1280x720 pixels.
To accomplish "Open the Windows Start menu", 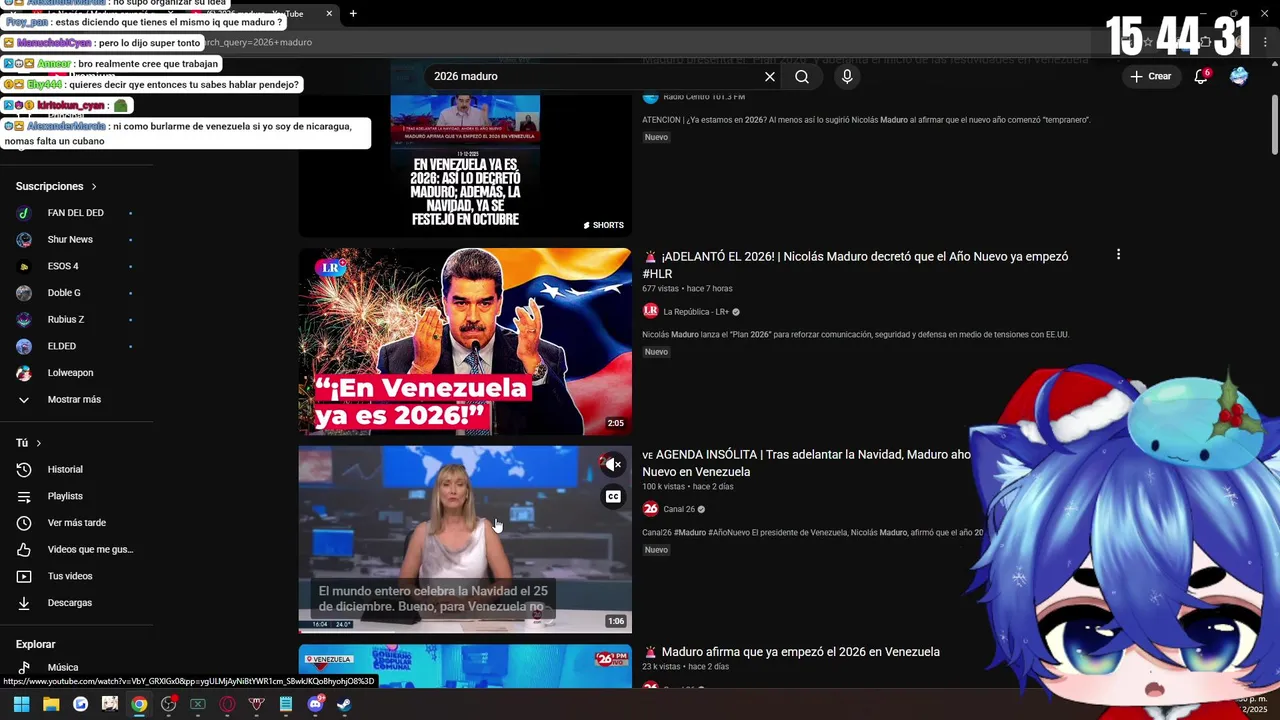I will point(21,704).
